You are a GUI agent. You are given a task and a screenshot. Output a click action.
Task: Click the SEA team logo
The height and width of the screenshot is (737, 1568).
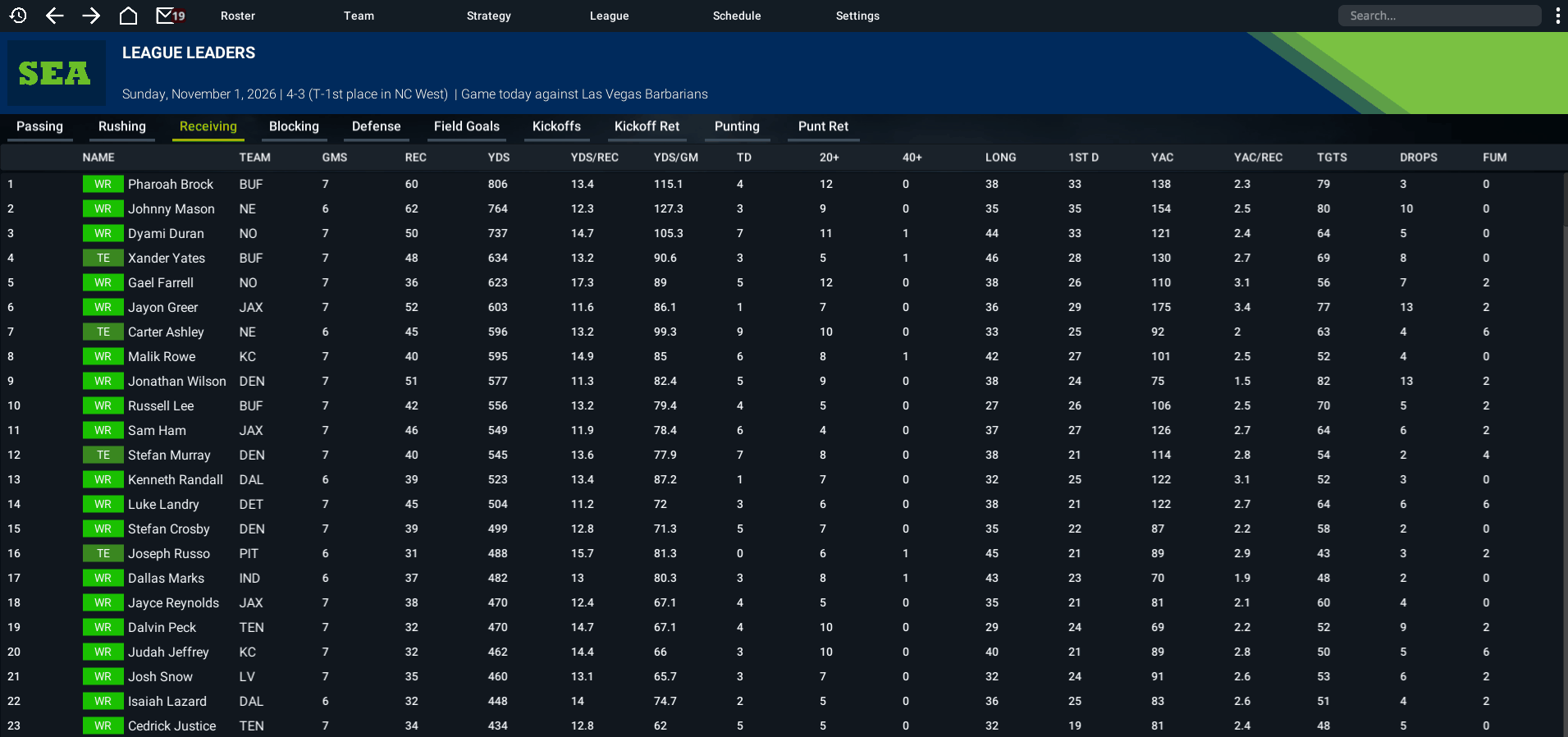57,73
